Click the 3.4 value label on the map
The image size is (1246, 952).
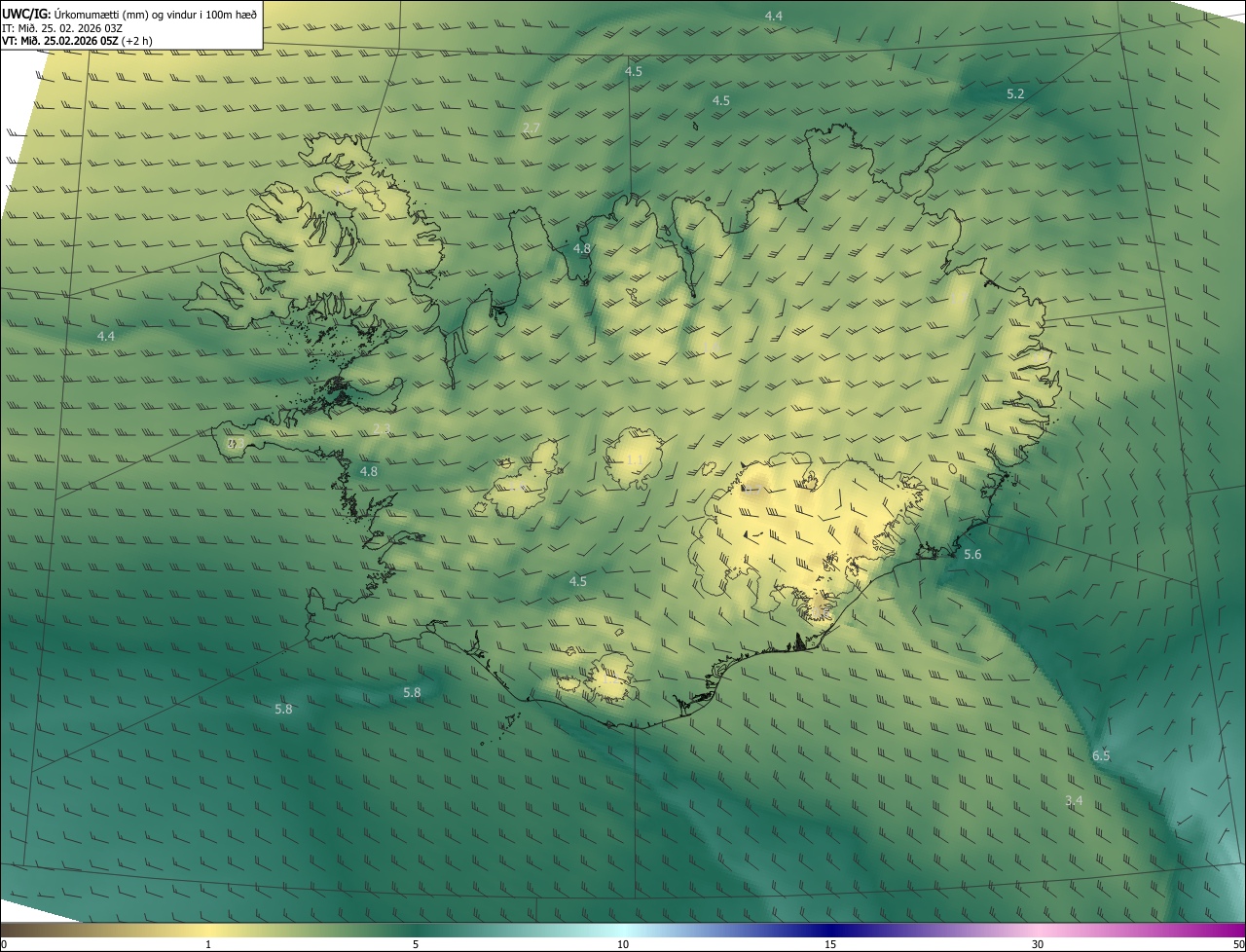[x=1074, y=800]
